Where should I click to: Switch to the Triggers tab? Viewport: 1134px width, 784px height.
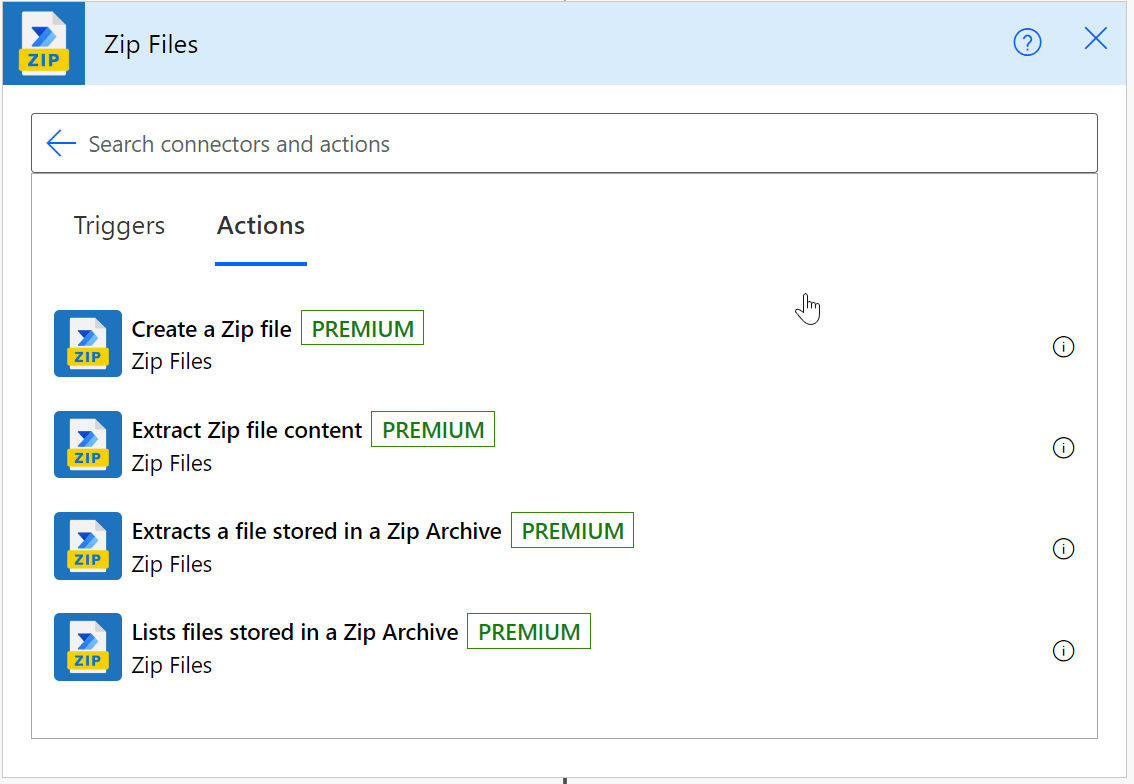pyautogui.click(x=118, y=226)
